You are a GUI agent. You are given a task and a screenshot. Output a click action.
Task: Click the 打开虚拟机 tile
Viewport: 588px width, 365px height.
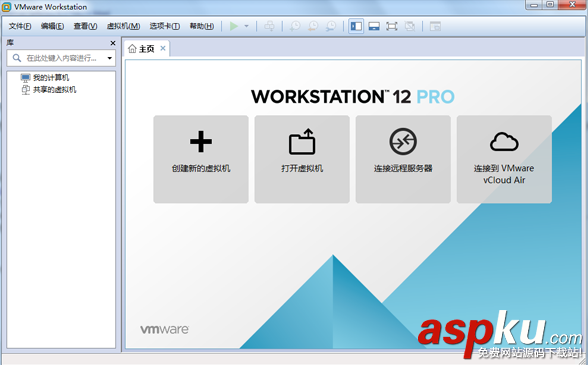click(x=302, y=159)
